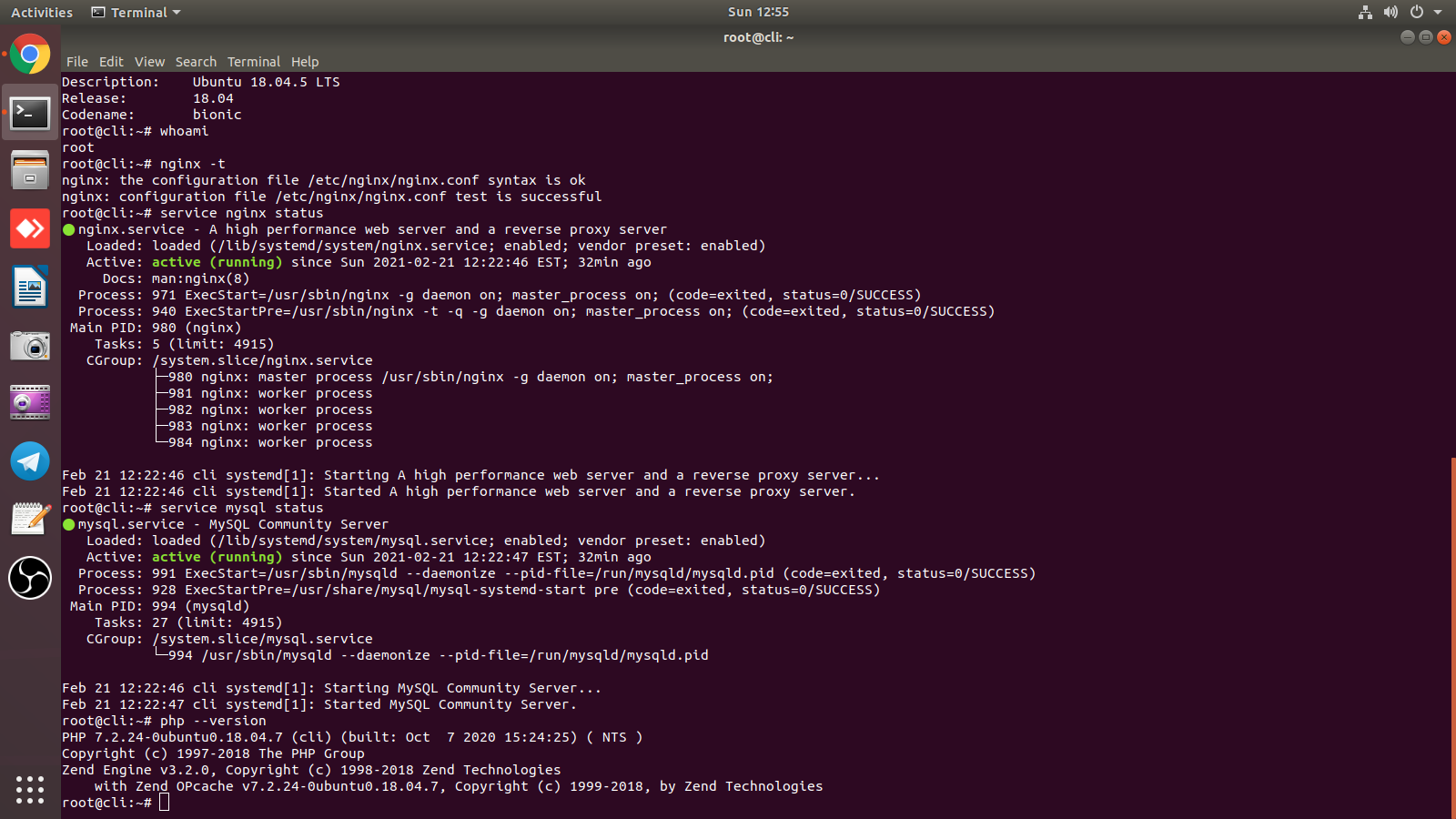
Task: Open Telegram from the dock
Action: point(30,460)
